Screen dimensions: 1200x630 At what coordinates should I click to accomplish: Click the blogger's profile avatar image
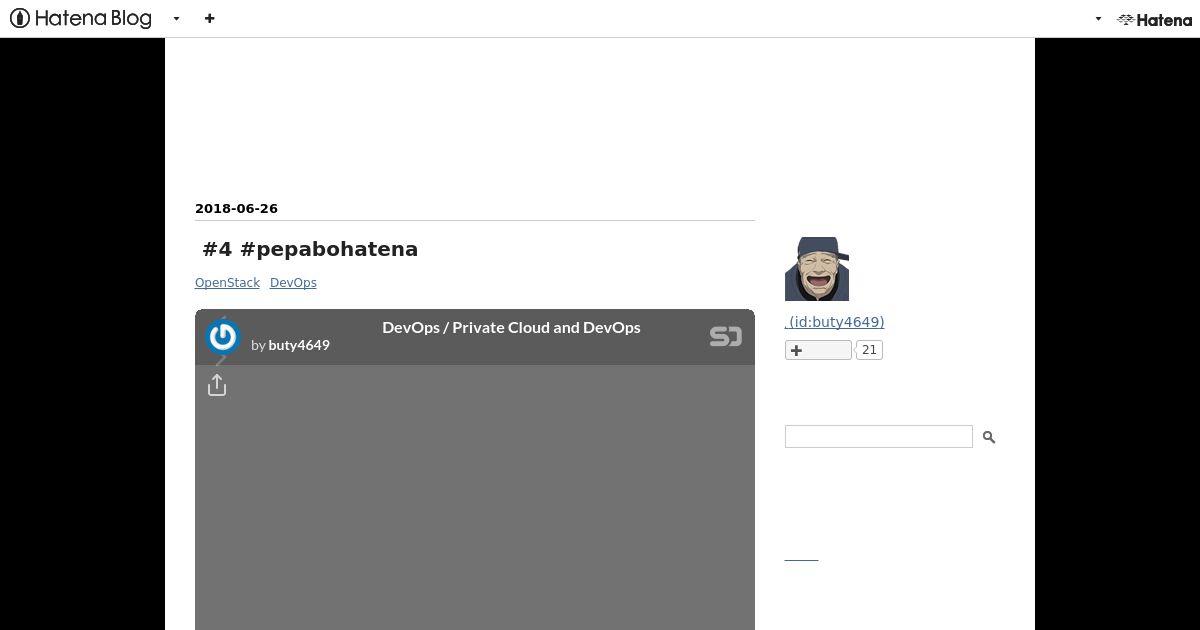[x=817, y=269]
